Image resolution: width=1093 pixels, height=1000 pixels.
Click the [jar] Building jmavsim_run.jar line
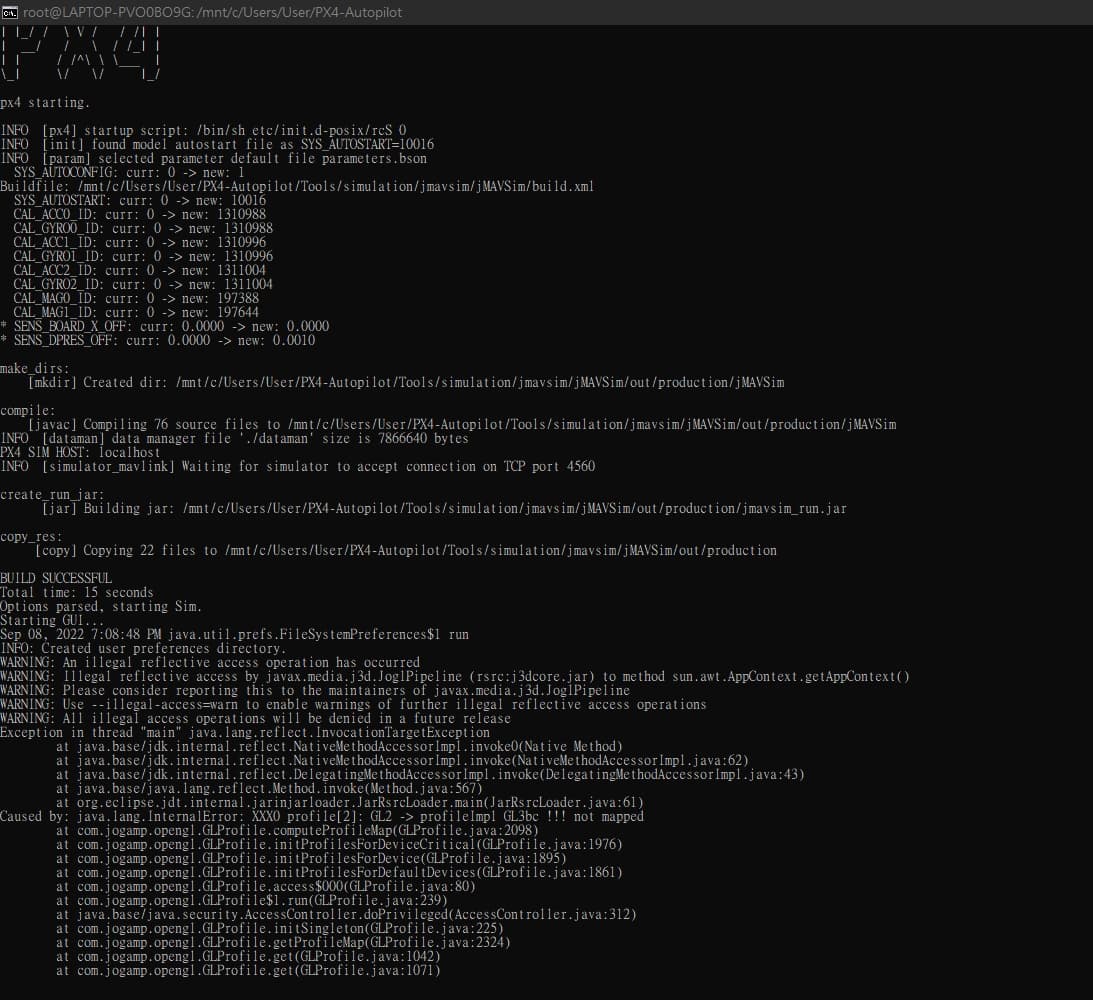pyautogui.click(x=445, y=509)
